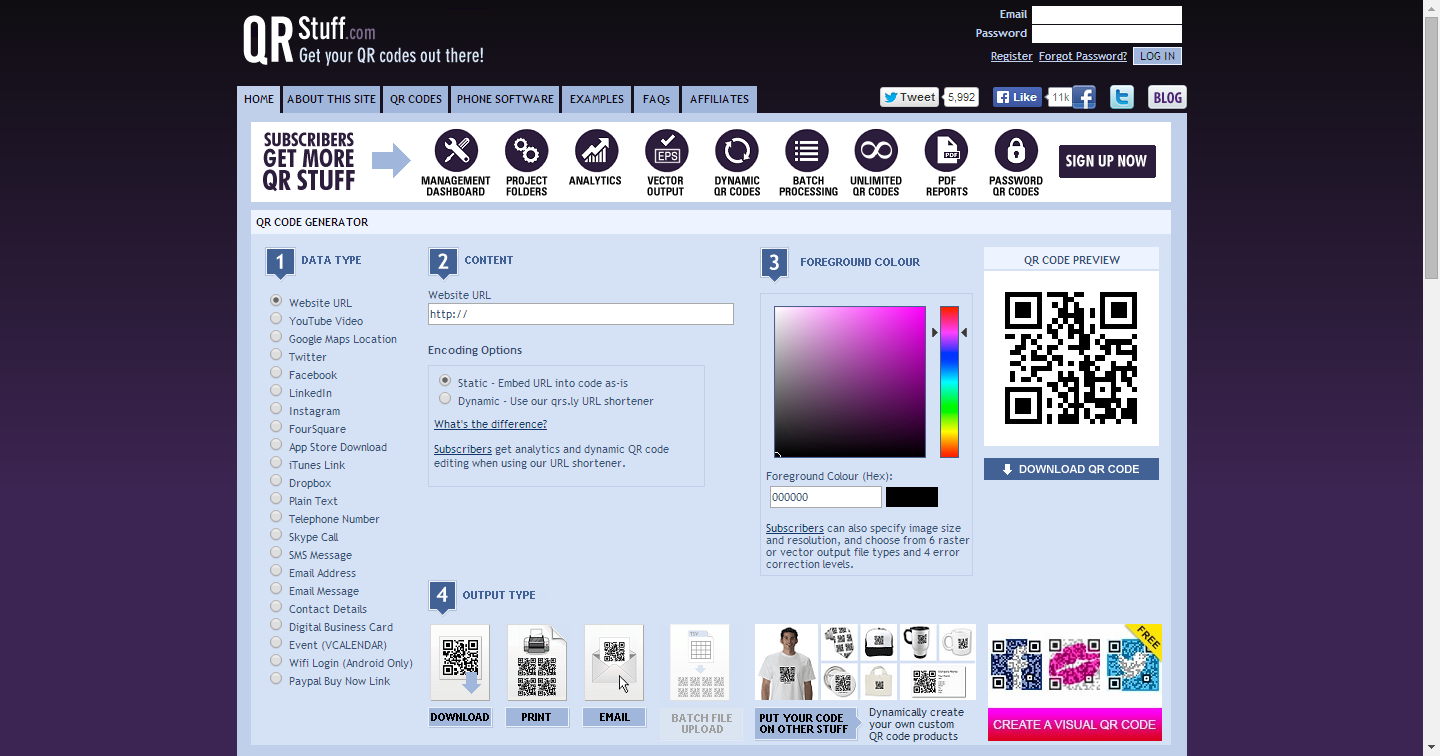Click the Foreground Colour hex field
Screen dimensions: 1440x756
pyautogui.click(x=826, y=497)
